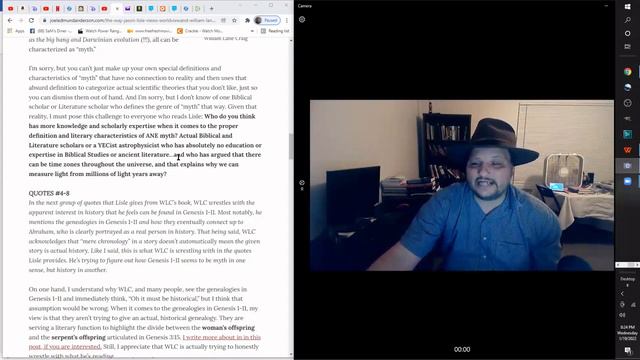
Task: Click the QUOTES #4-8 heading
Action: [49, 193]
